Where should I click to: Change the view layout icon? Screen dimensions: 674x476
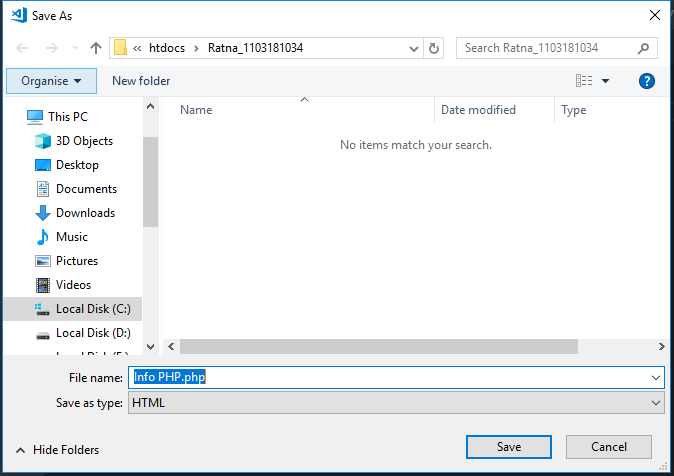(584, 81)
